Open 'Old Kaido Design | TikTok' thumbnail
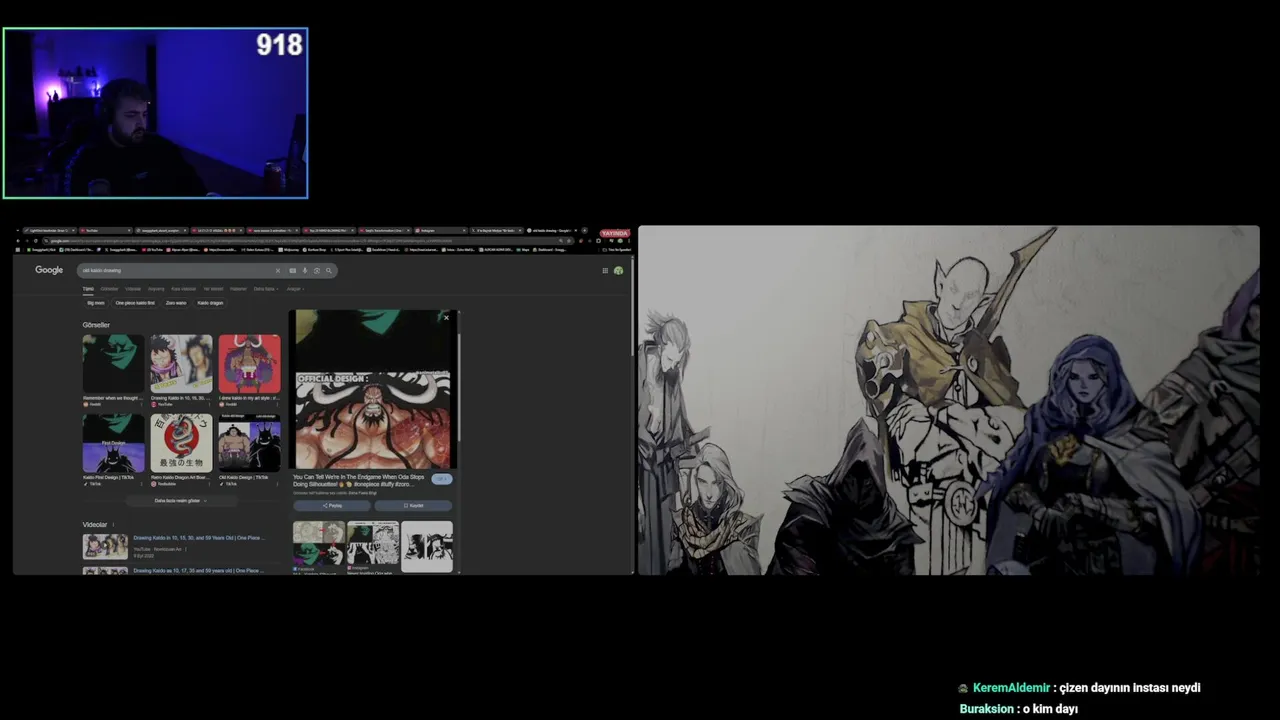The height and width of the screenshot is (720, 1280). click(249, 443)
